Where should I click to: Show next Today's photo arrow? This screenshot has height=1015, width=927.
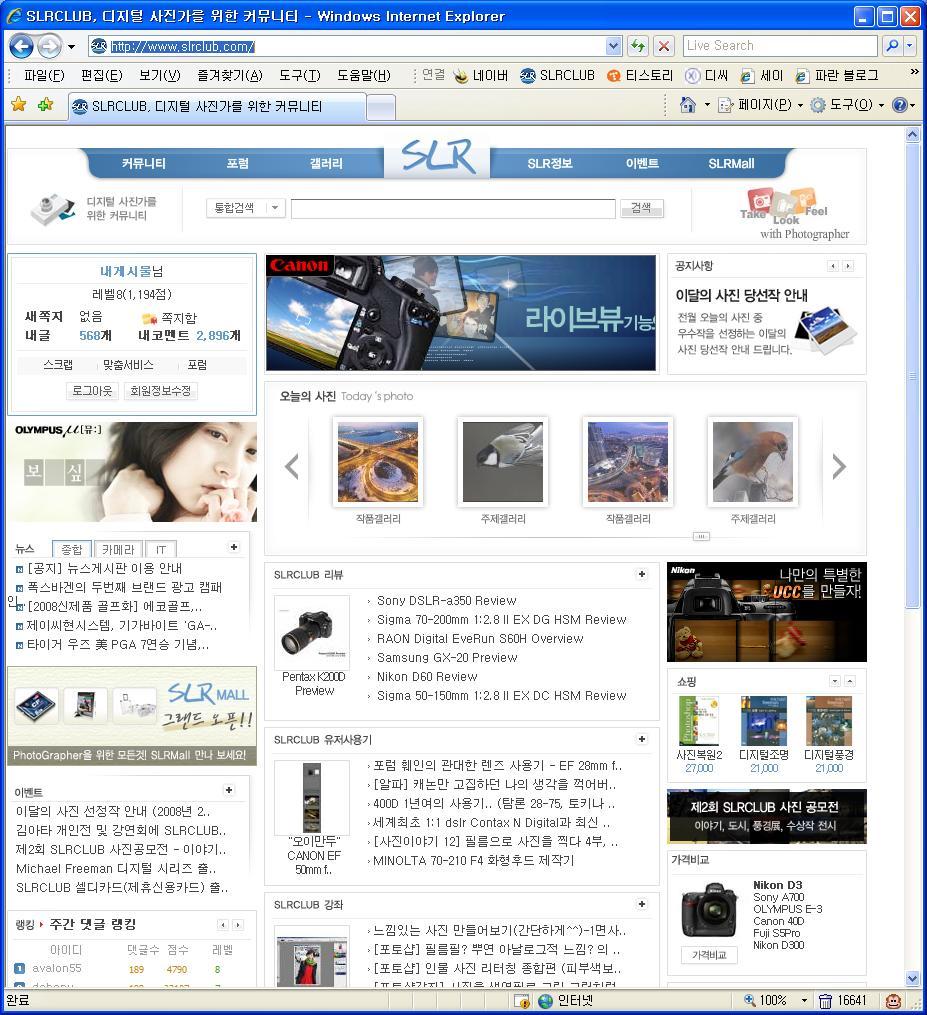click(839, 466)
